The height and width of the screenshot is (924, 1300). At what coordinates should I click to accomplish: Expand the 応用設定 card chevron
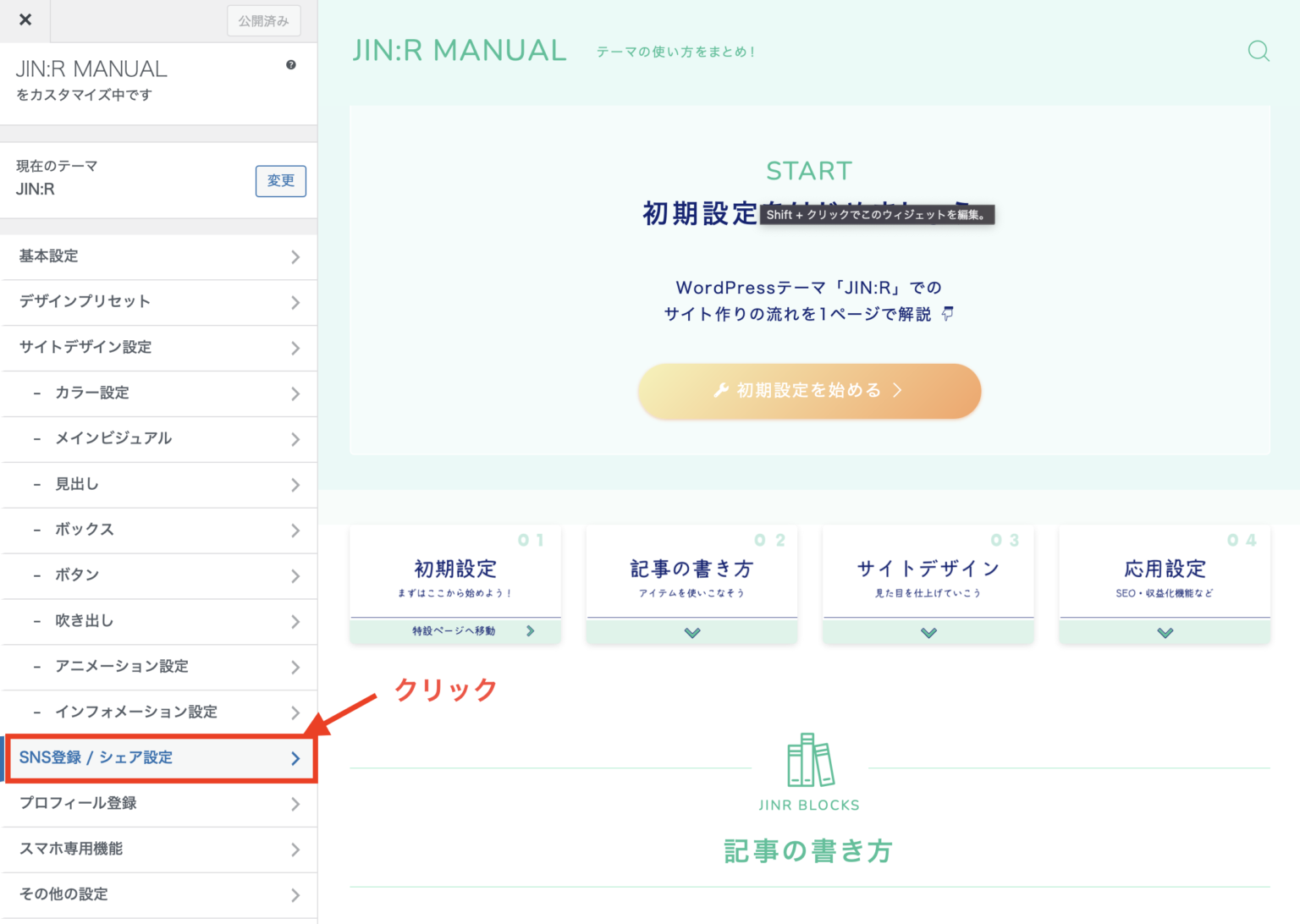1165,632
